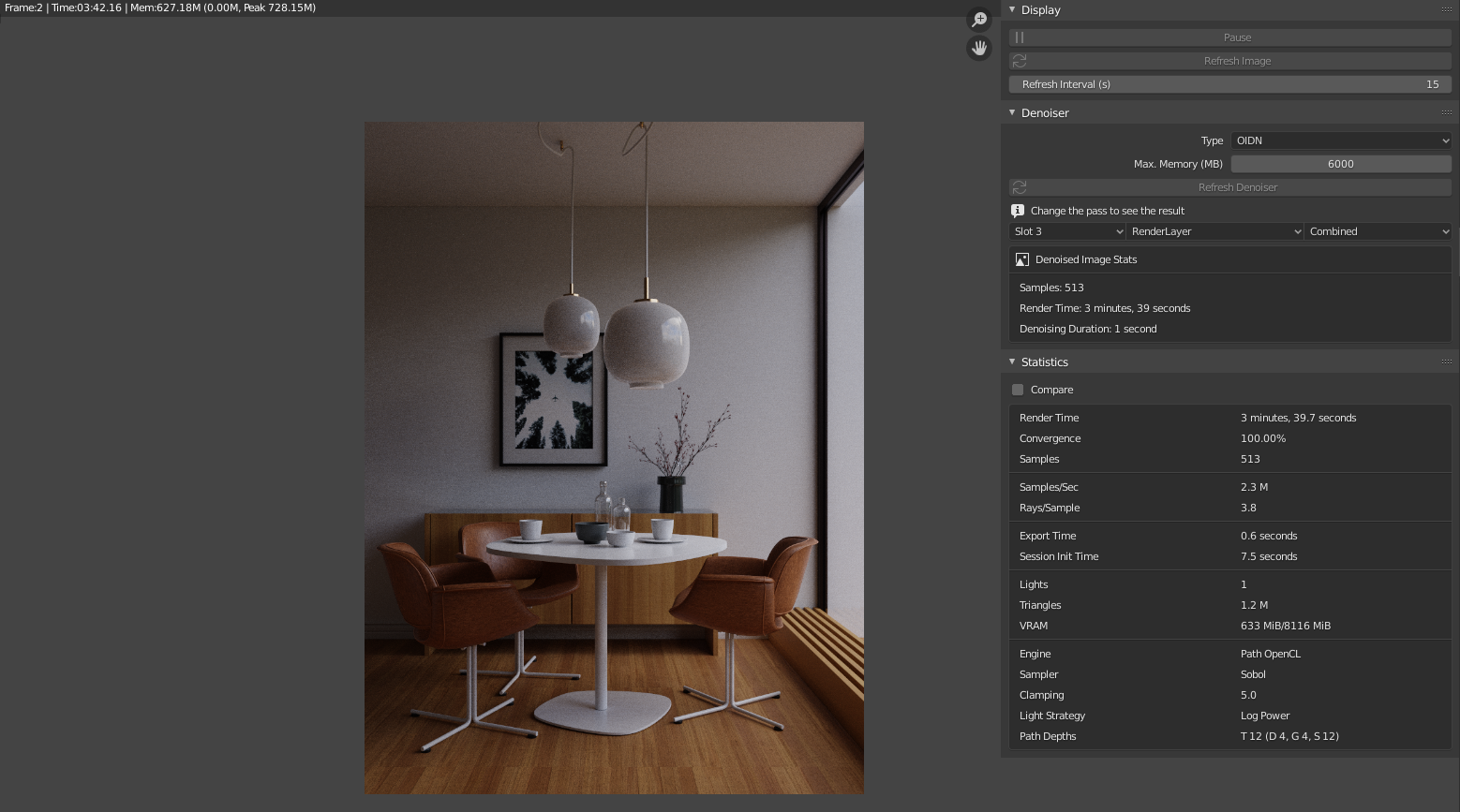Click the pause icon in Display panel
Screen dimensions: 1460x812
(x=1020, y=37)
